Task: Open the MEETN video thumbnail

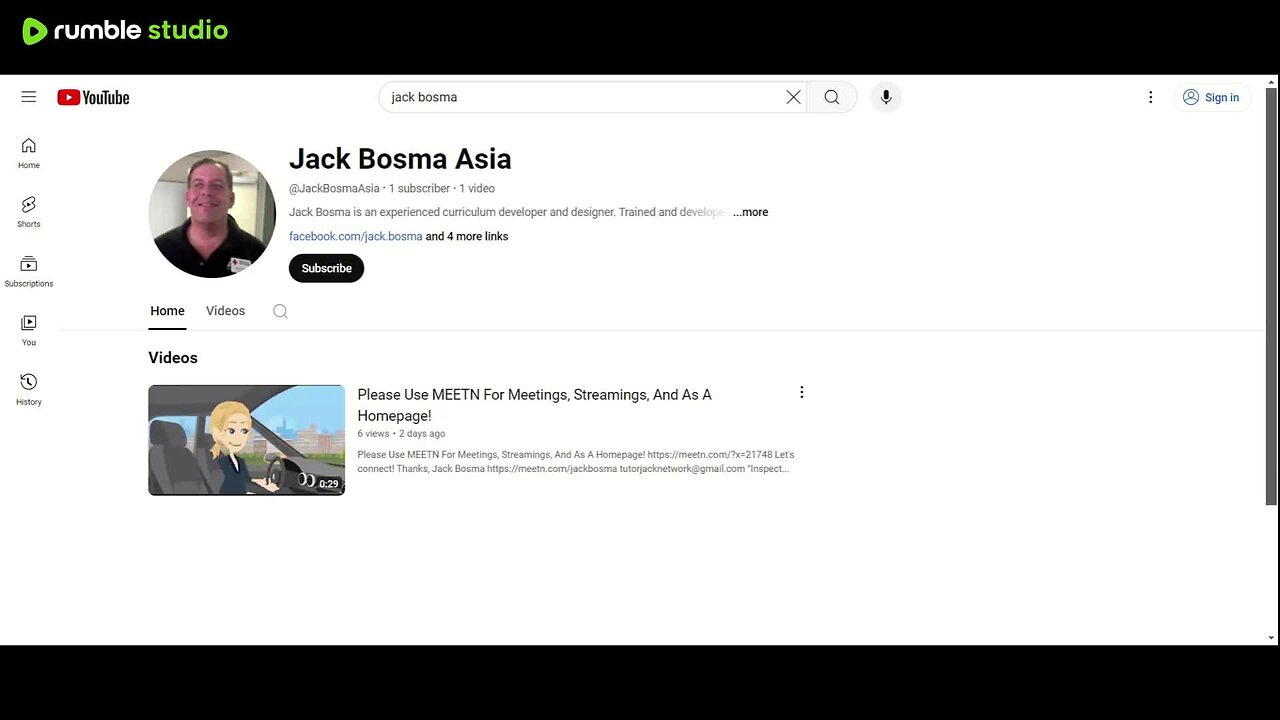Action: pos(246,440)
